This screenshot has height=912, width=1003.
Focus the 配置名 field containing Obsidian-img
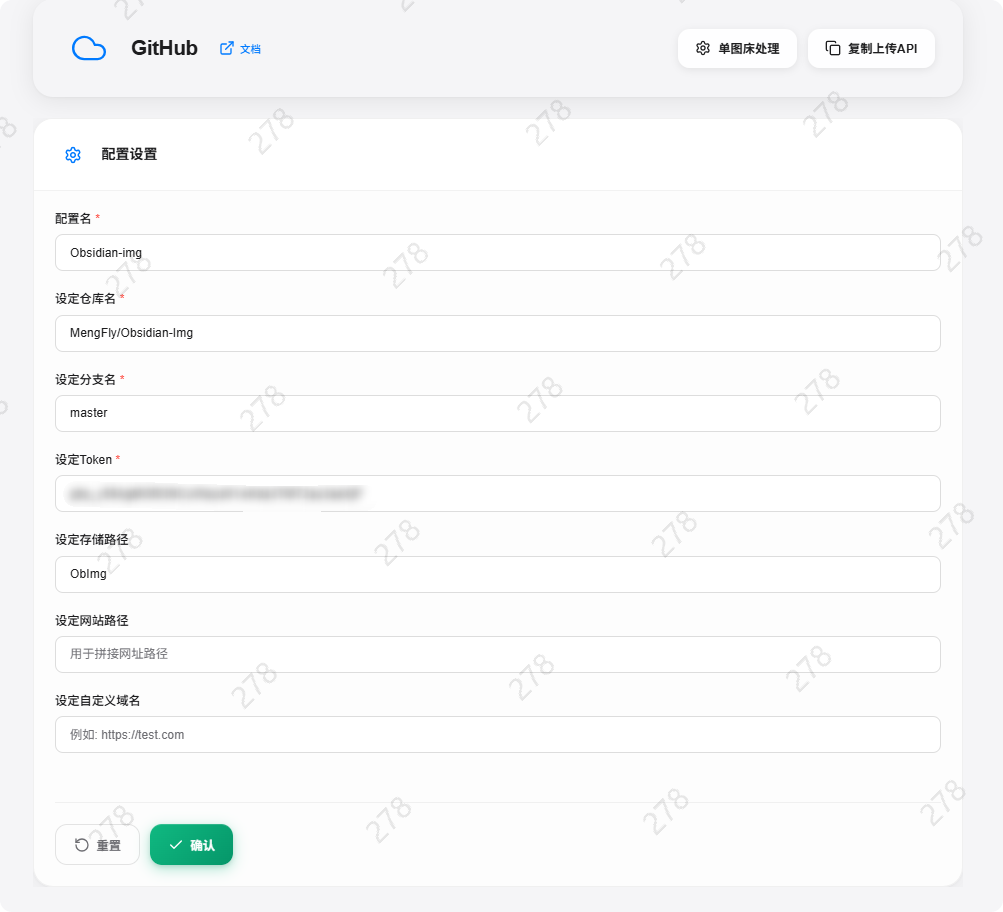click(497, 252)
